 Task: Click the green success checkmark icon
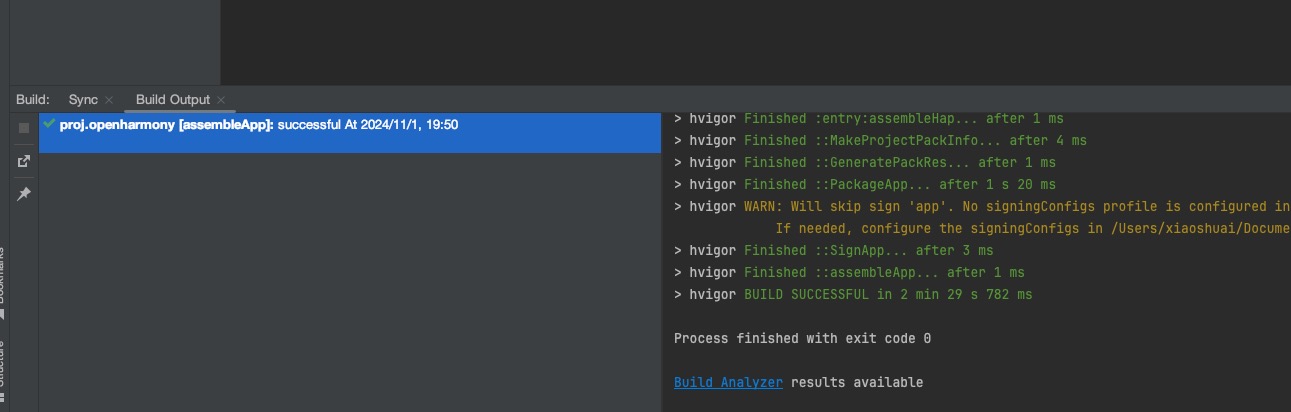coord(49,124)
